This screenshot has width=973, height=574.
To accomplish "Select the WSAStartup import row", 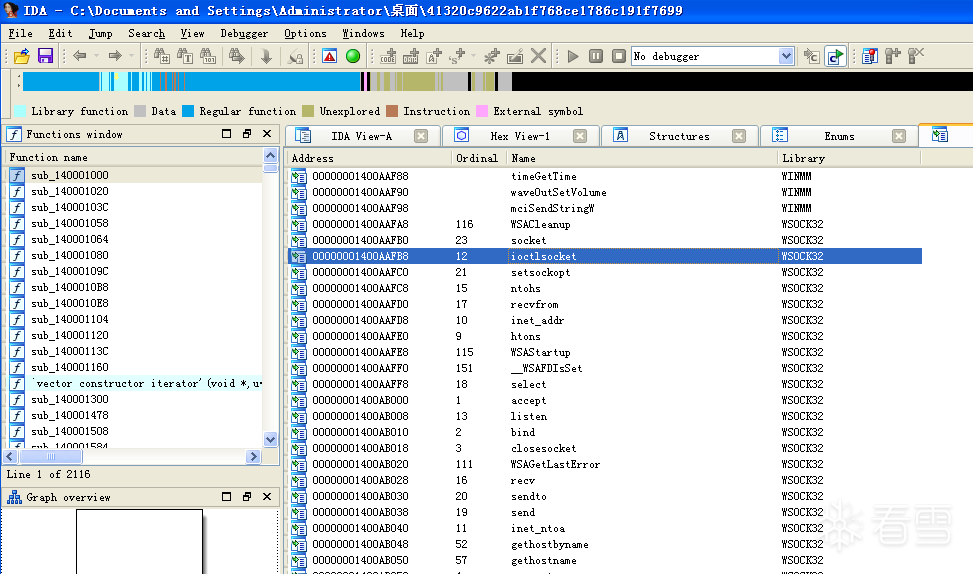I will (605, 352).
